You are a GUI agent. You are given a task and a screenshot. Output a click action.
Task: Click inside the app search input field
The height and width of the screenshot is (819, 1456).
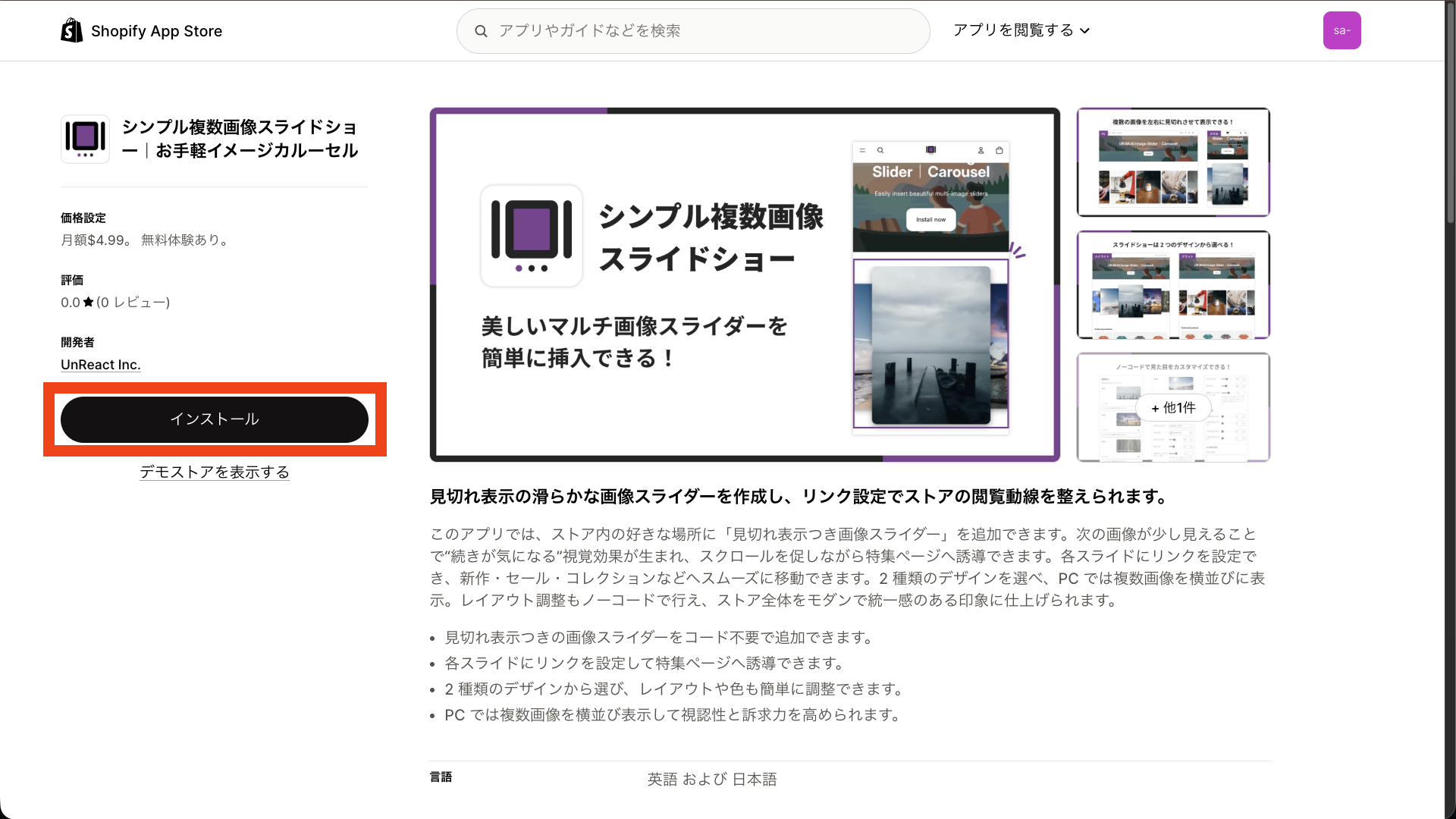coord(692,30)
